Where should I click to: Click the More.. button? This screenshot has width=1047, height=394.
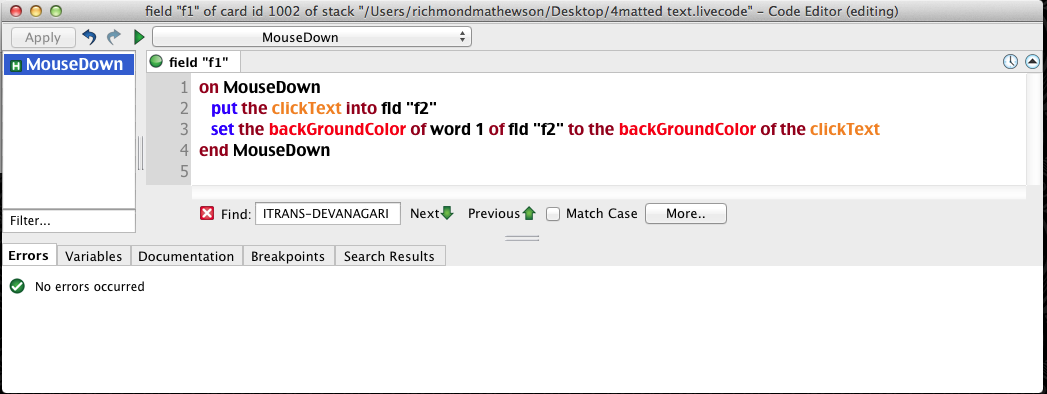(x=686, y=214)
